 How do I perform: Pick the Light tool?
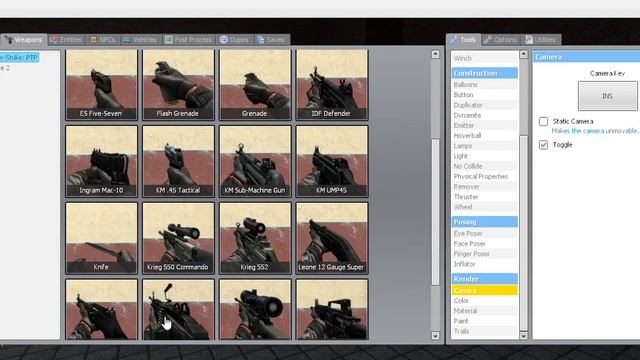484,156
